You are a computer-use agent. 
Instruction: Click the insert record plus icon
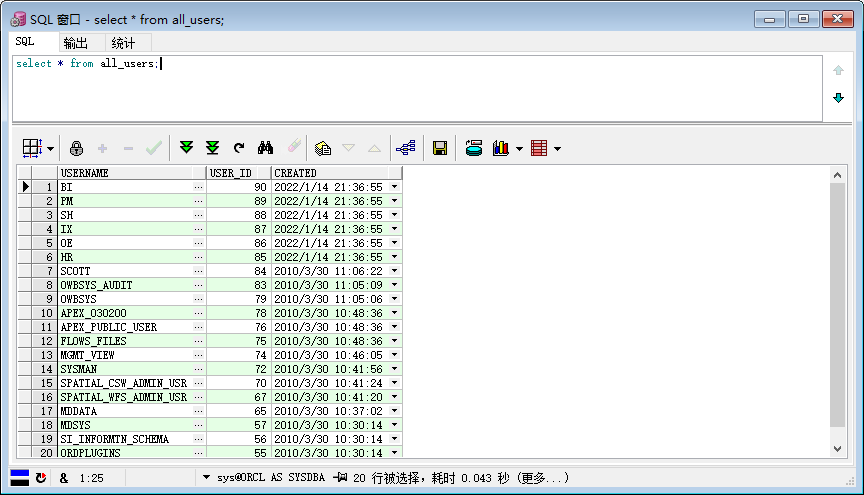[x=102, y=148]
